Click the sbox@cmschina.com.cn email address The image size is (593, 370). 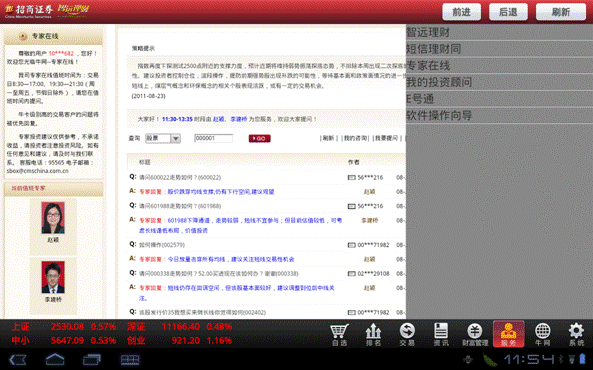pos(37,171)
